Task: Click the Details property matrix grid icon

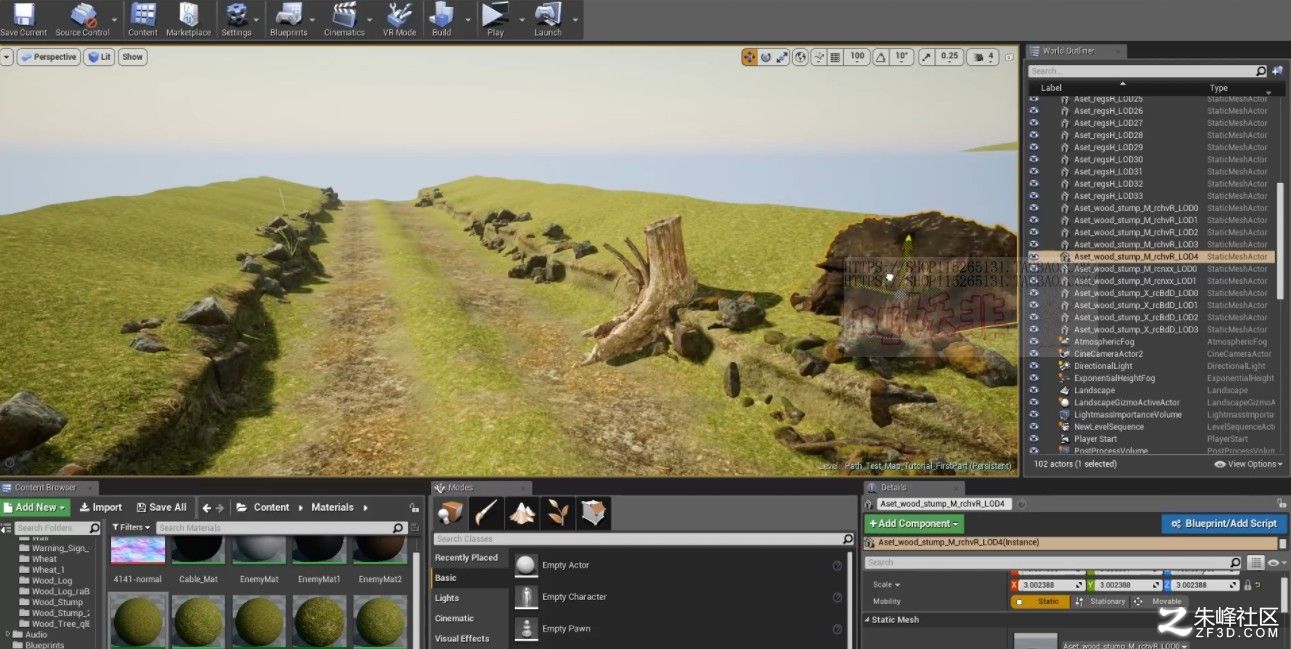Action: pyautogui.click(x=1257, y=563)
